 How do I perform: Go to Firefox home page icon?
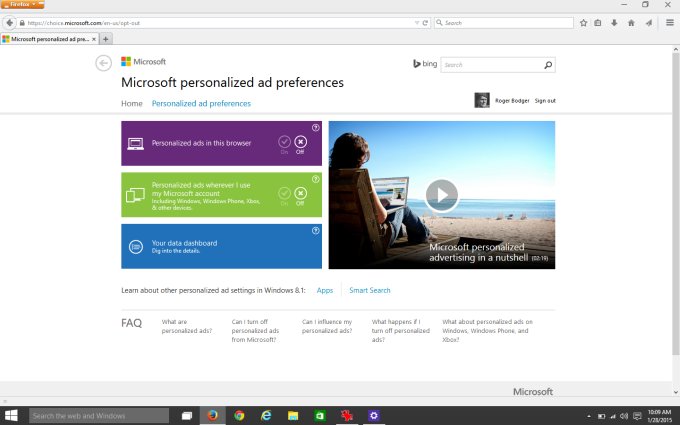[x=631, y=23]
